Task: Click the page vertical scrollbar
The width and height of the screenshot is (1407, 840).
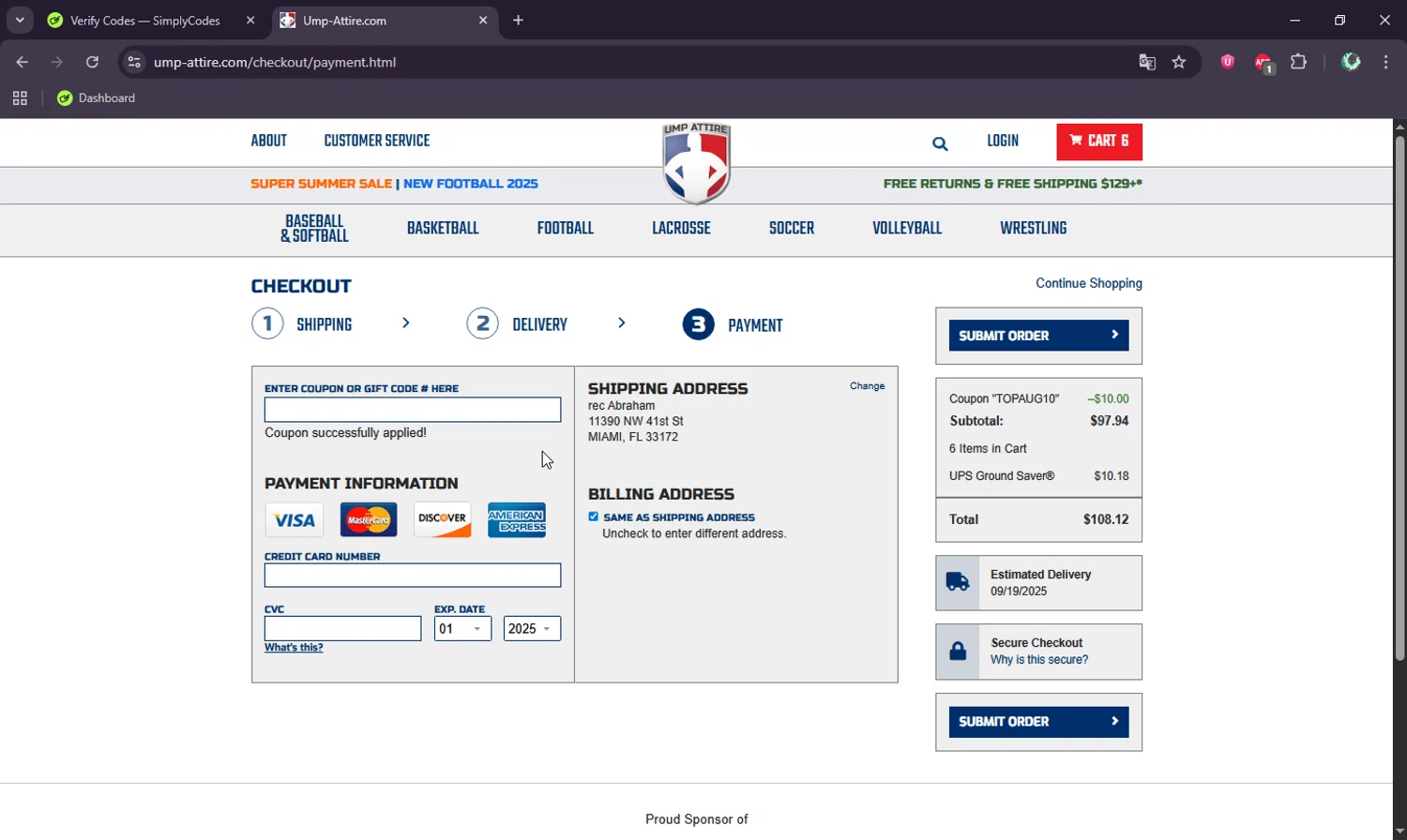Action: coord(1399,398)
